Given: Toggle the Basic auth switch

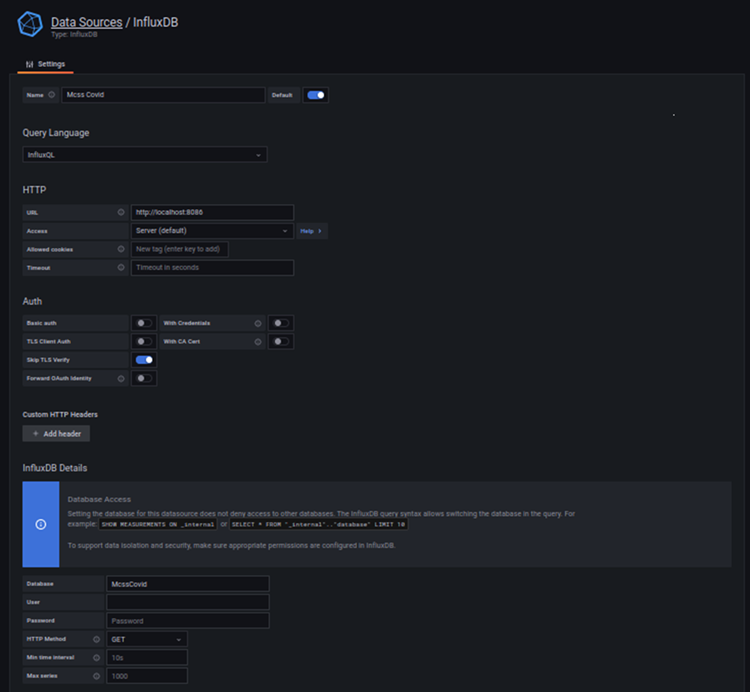Looking at the screenshot, I should click(x=144, y=323).
